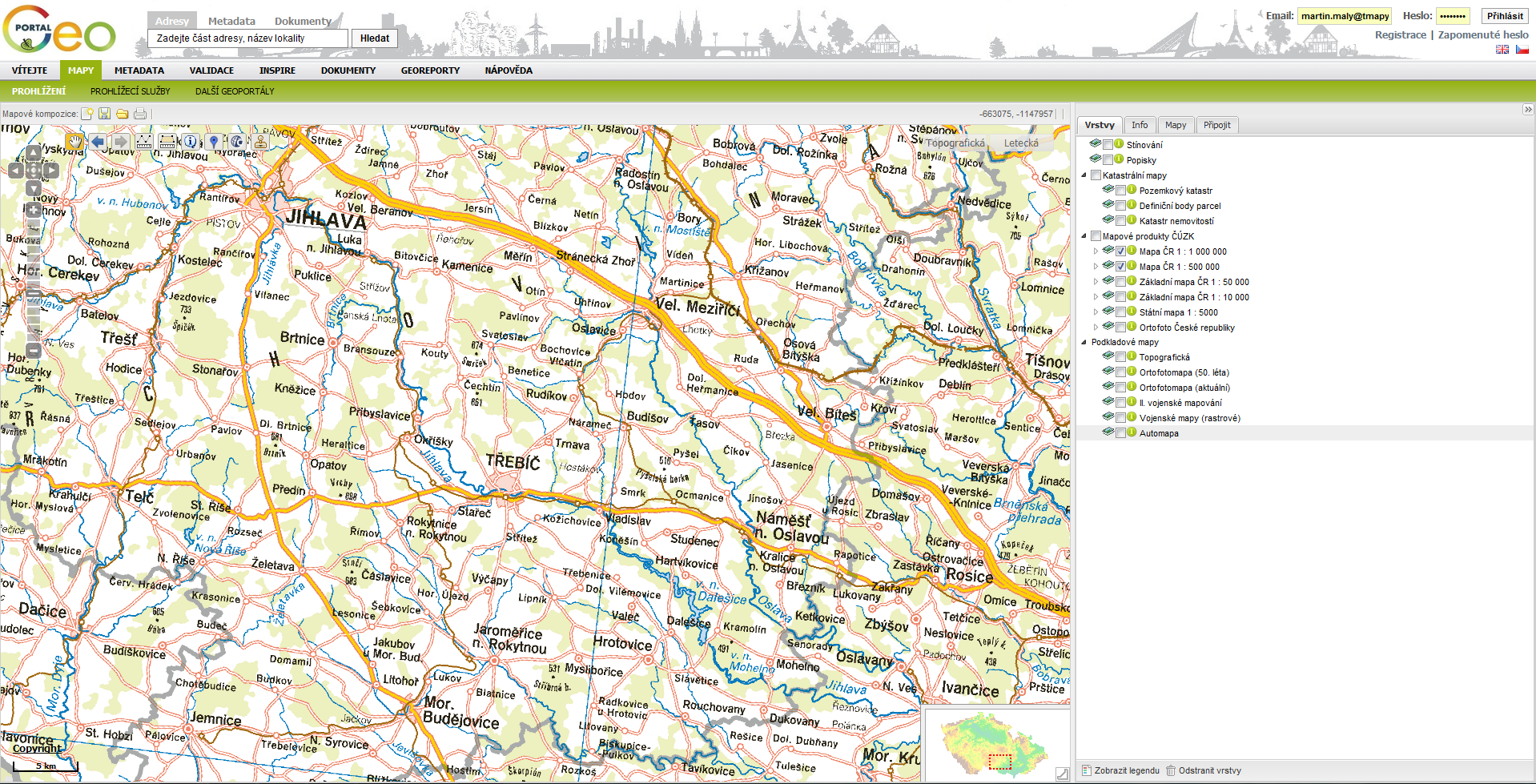1536x784 pixels.
Task: Open the globe search tool
Action: pyautogui.click(x=237, y=142)
